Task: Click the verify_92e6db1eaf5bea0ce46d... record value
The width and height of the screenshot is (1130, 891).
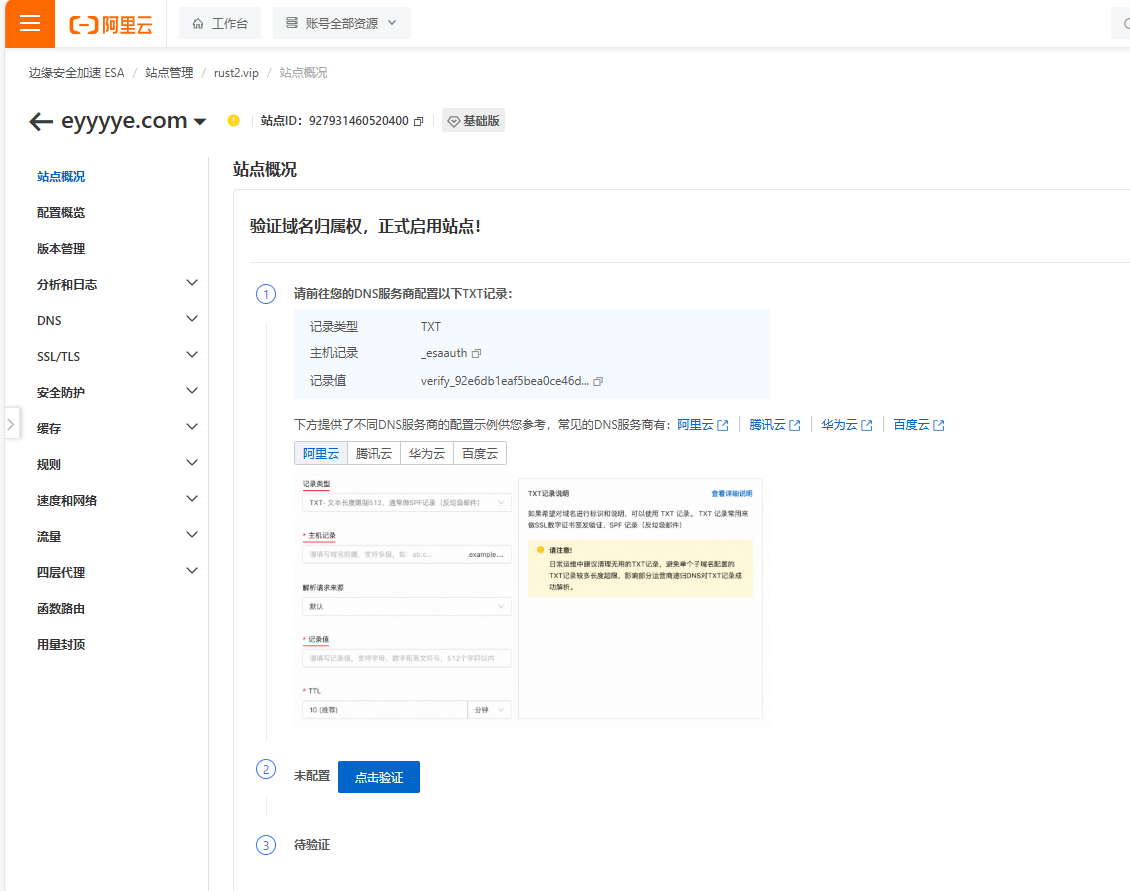Action: (504, 381)
